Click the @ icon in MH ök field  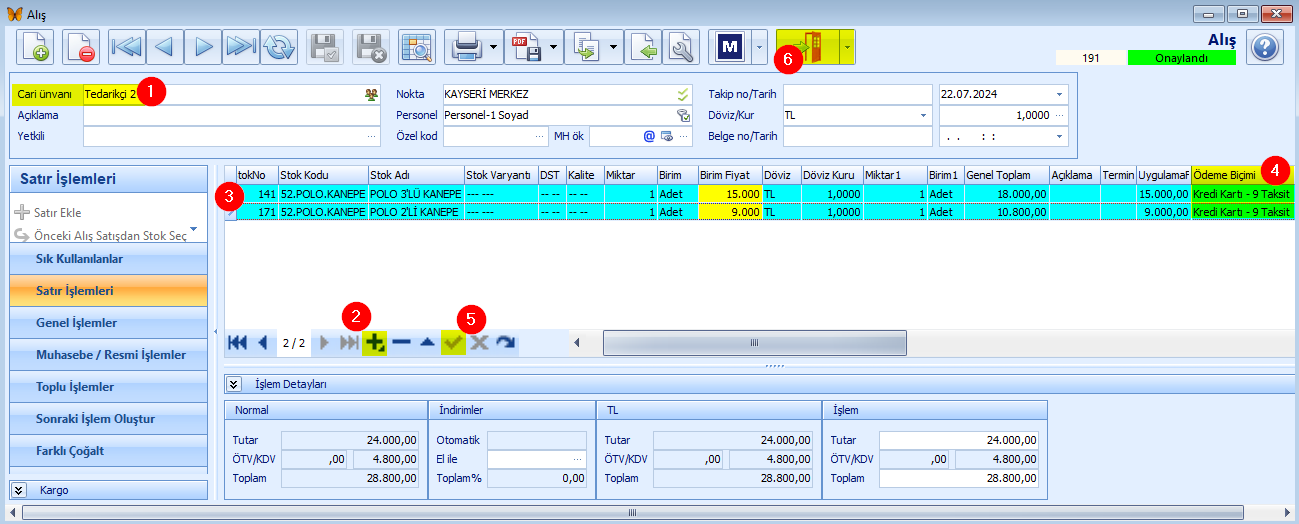pos(648,136)
